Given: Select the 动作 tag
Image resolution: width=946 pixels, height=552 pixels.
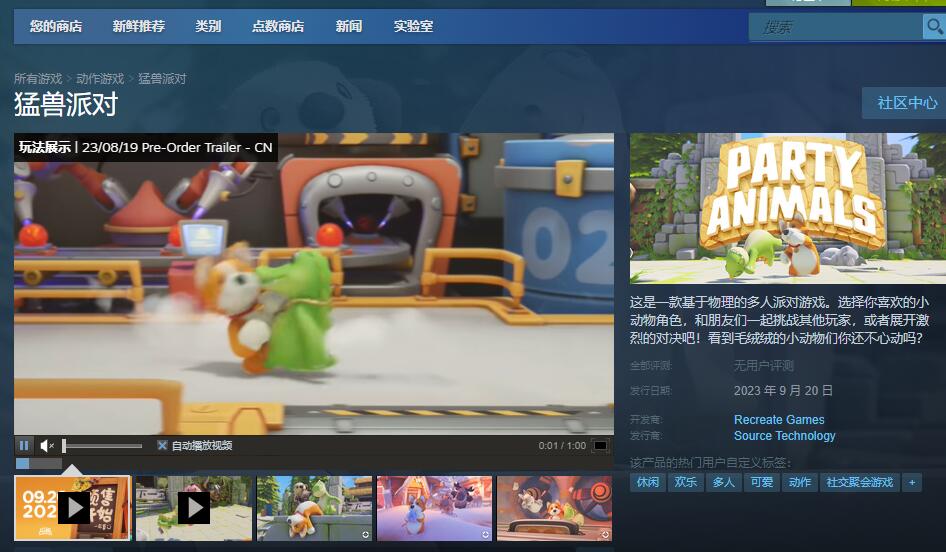Looking at the screenshot, I should 799,482.
